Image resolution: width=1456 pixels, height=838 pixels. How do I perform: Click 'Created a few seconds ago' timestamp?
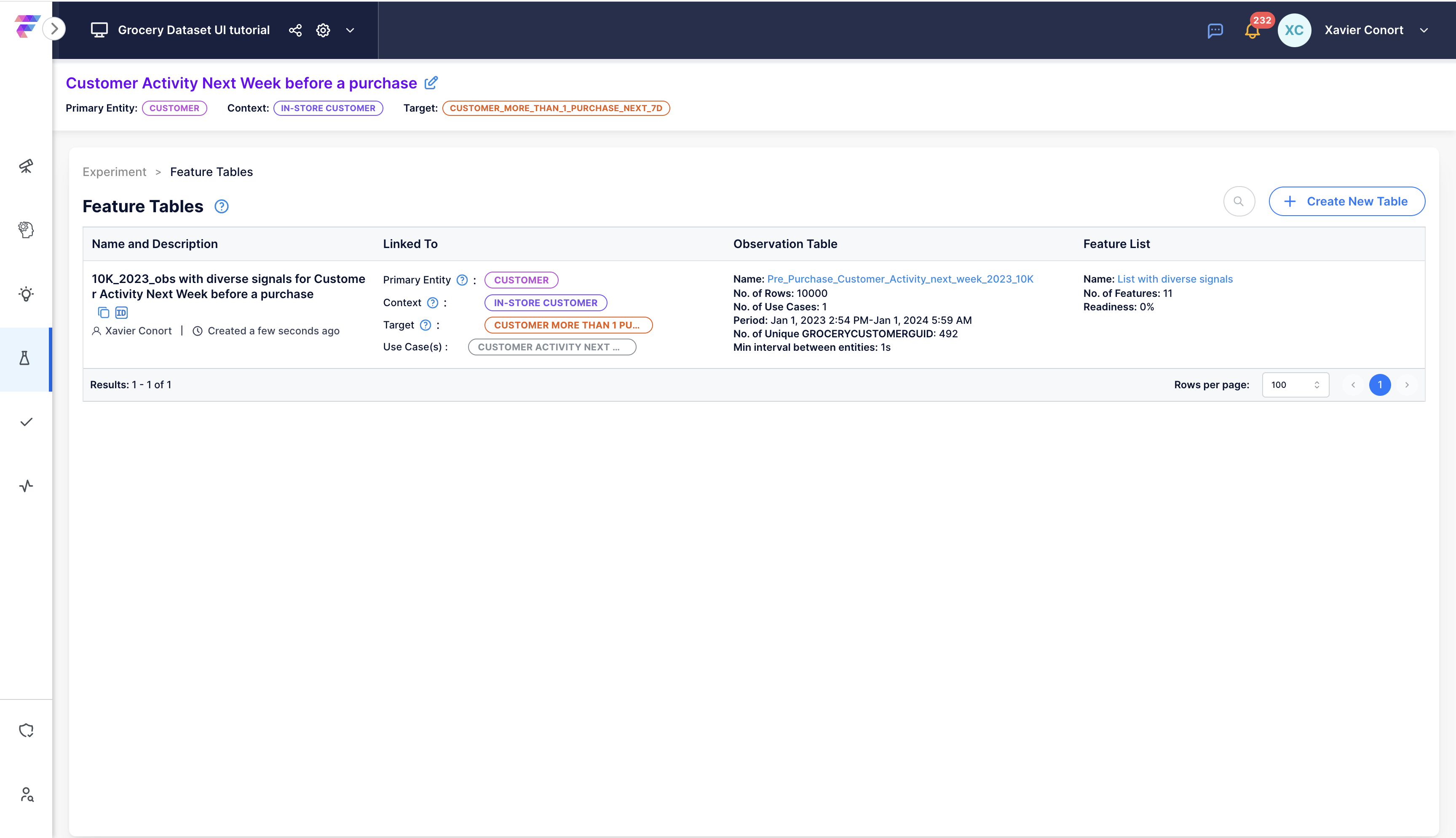273,331
